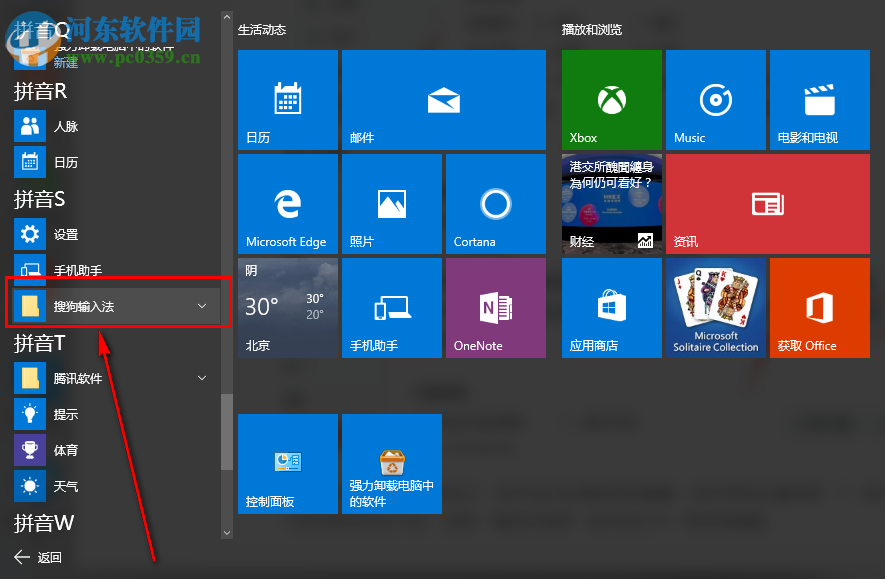Open the Cortana tile
The width and height of the screenshot is (885, 579).
tap(496, 204)
